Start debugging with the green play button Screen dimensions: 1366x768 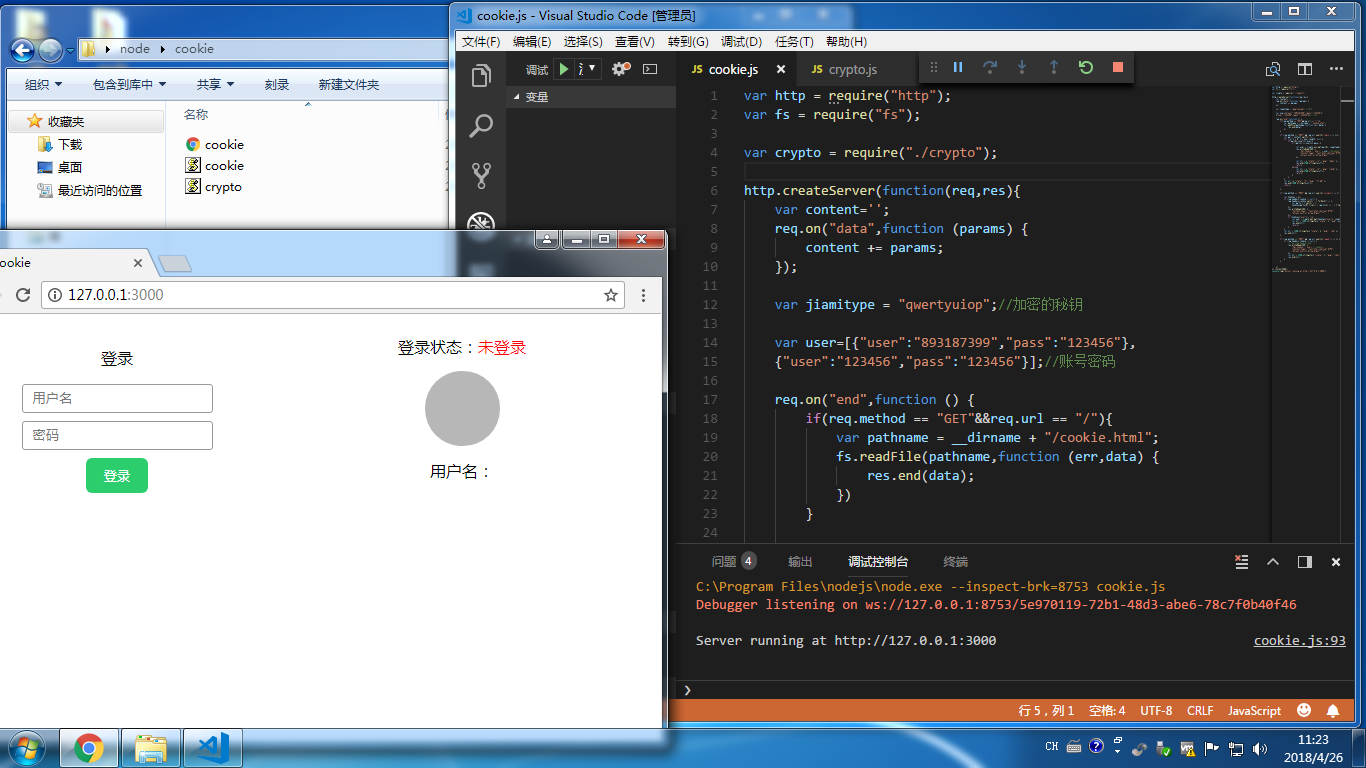pos(564,69)
